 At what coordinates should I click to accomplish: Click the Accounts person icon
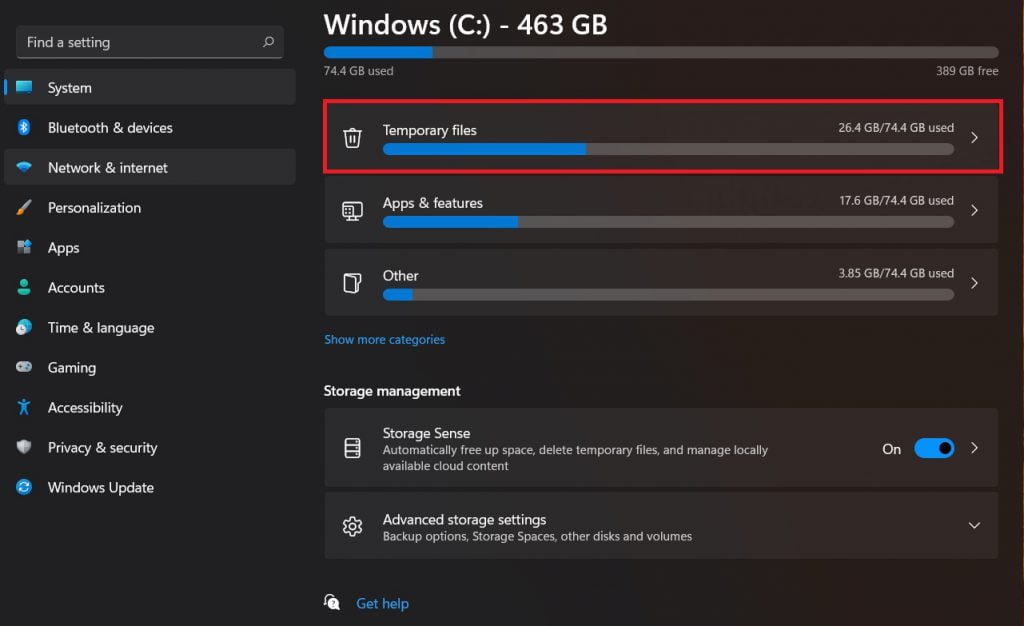(24, 287)
